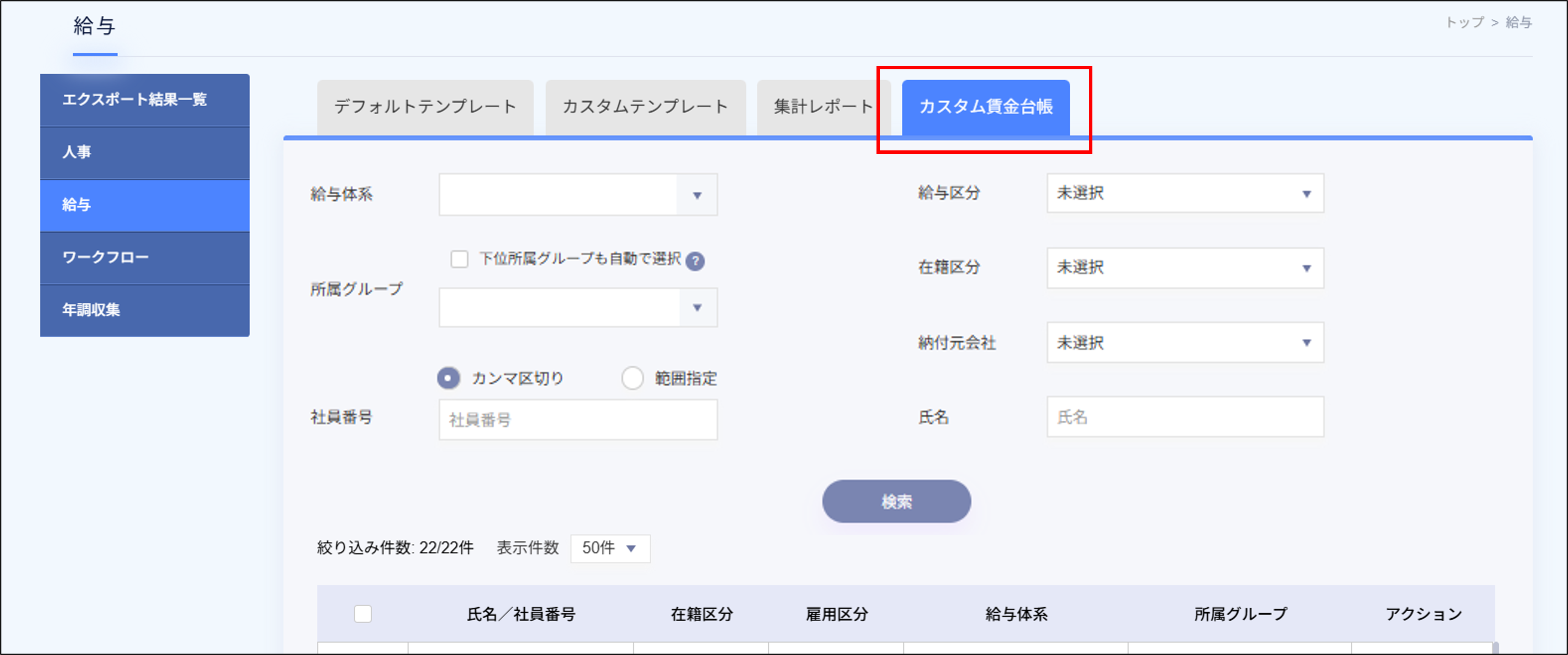This screenshot has height=655, width=1568.
Task: Open the help tooltip next to 下位所属グループも自動で選択
Action: (x=696, y=261)
